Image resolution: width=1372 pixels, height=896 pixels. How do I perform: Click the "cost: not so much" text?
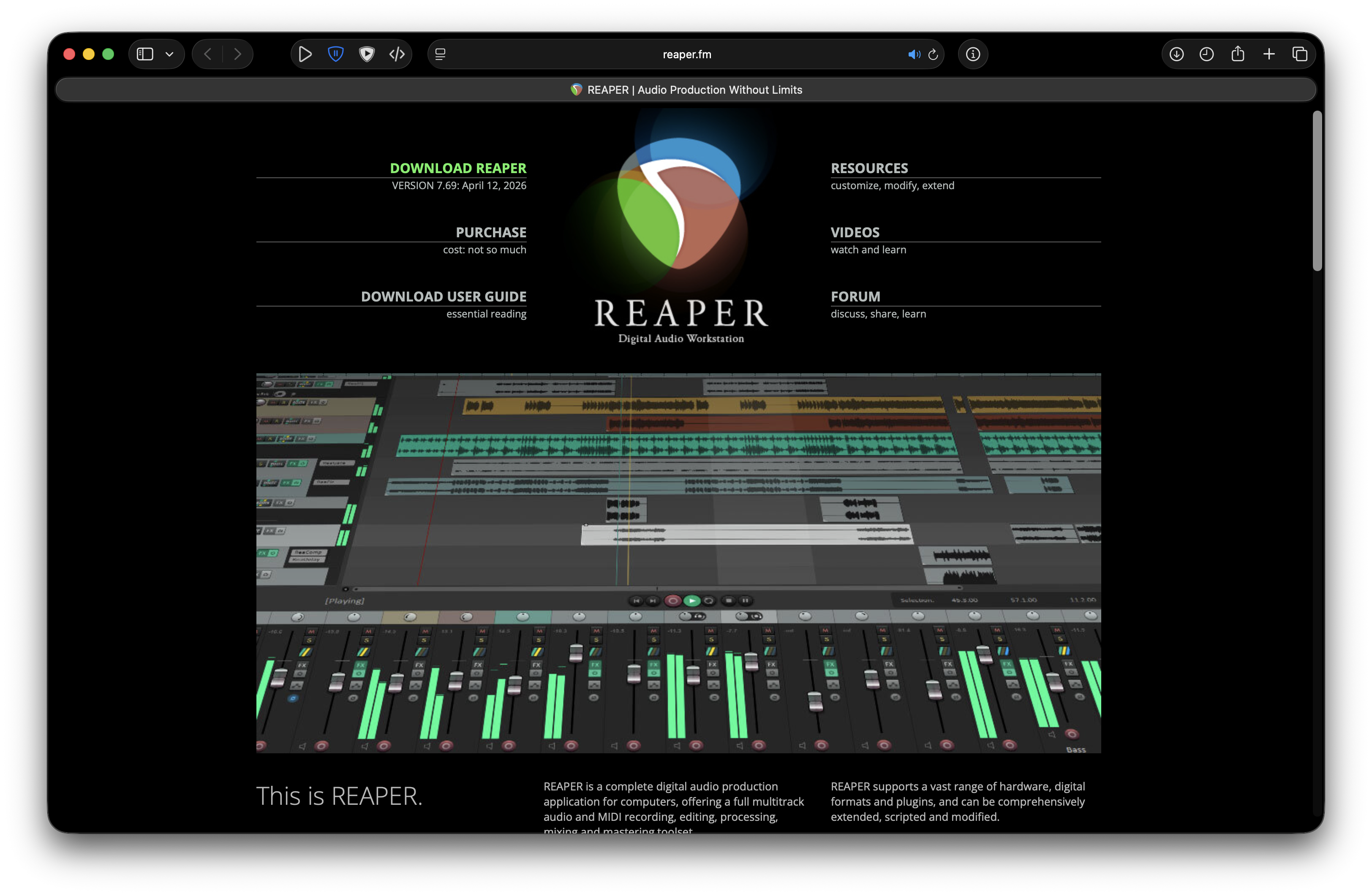pyautogui.click(x=485, y=250)
